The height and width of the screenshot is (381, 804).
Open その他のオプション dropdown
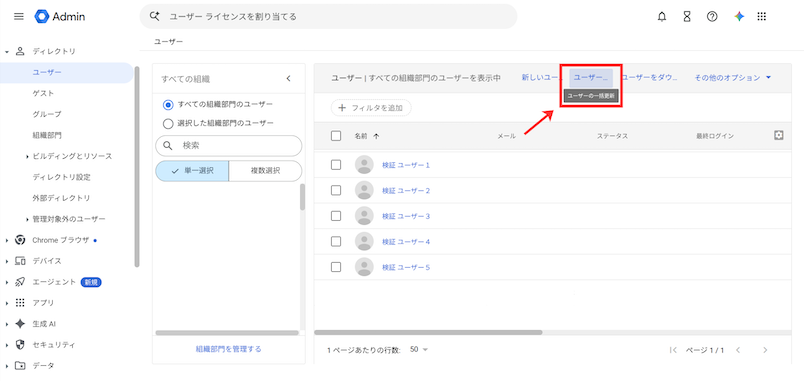[x=733, y=78]
